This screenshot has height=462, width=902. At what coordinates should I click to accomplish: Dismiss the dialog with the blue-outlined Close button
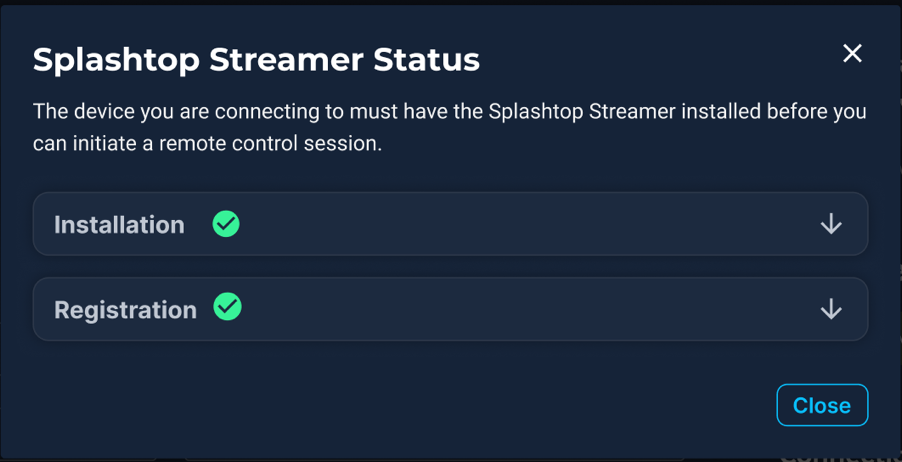point(821,405)
